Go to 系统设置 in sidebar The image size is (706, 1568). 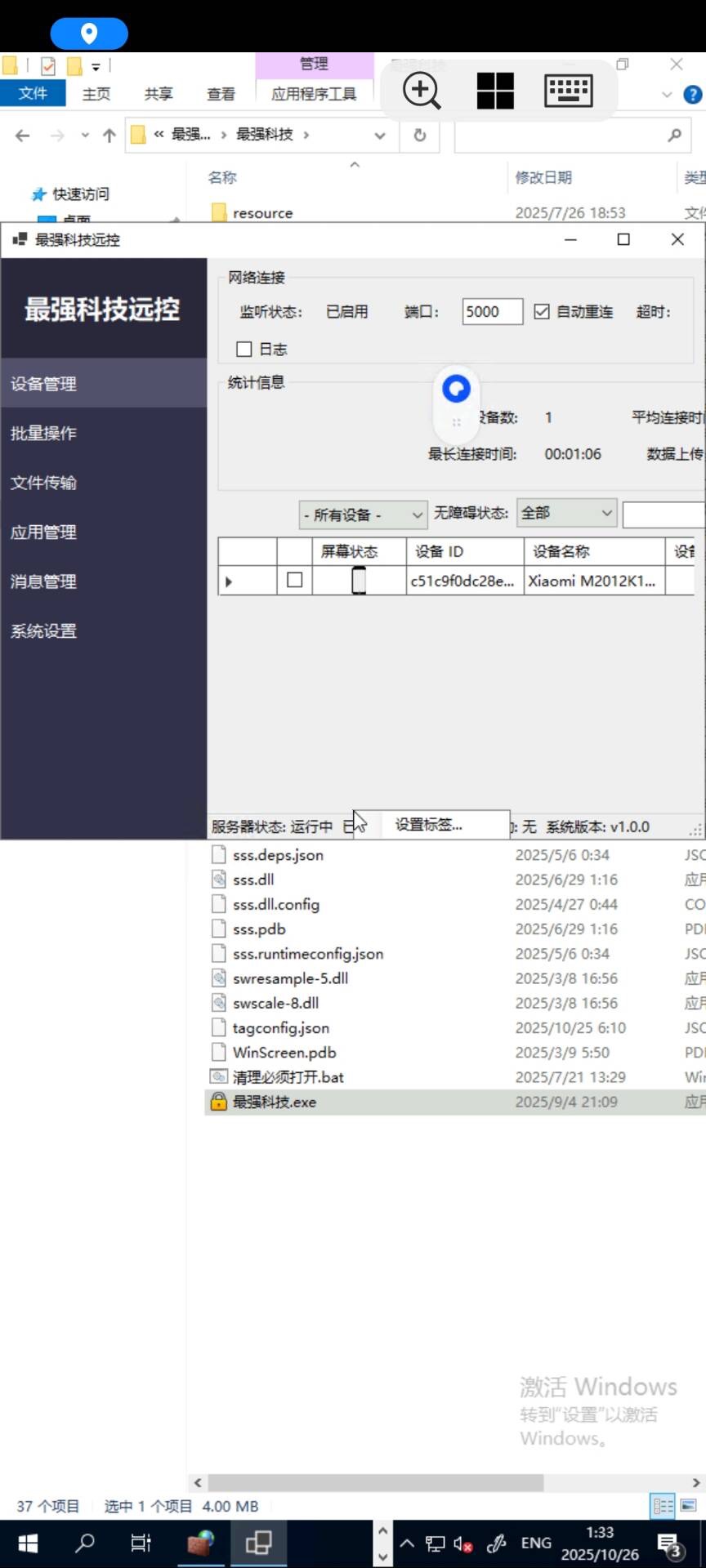coord(104,630)
